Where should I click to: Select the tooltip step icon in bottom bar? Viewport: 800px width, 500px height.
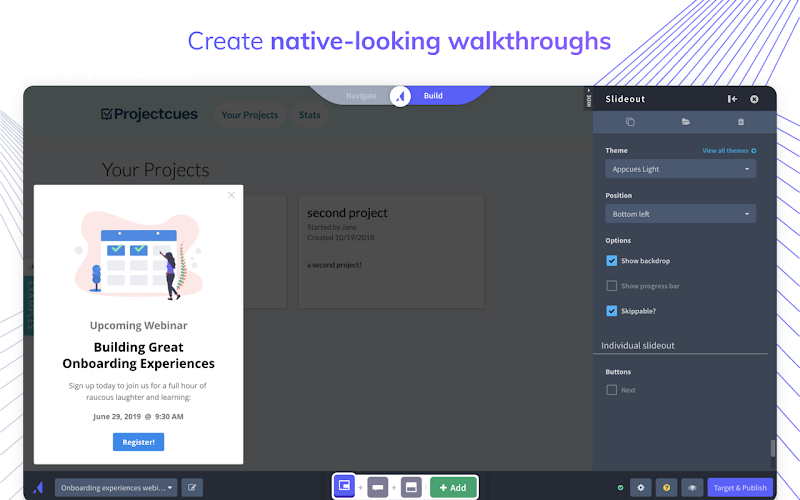(x=378, y=488)
